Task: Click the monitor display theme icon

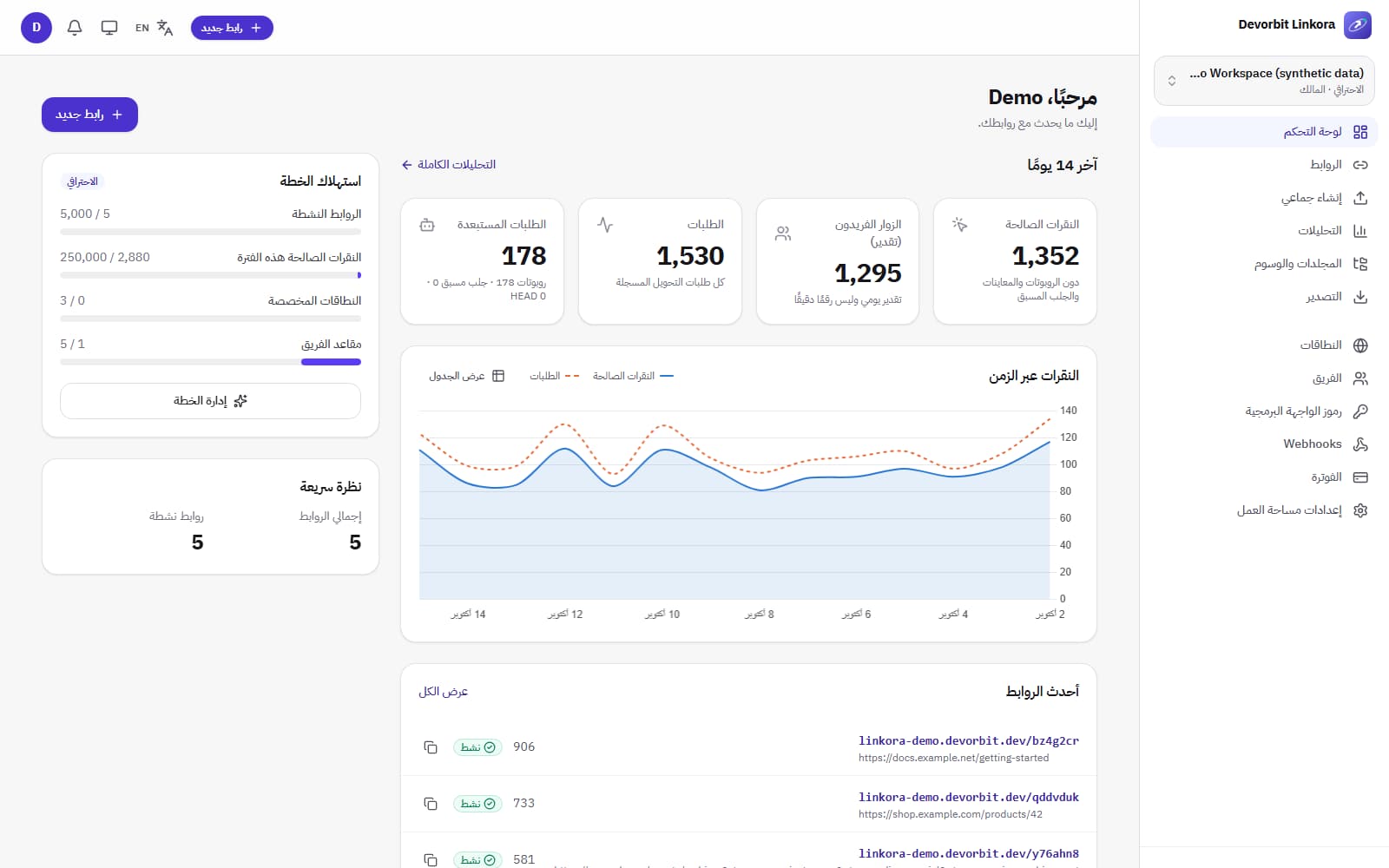Action: (109, 28)
